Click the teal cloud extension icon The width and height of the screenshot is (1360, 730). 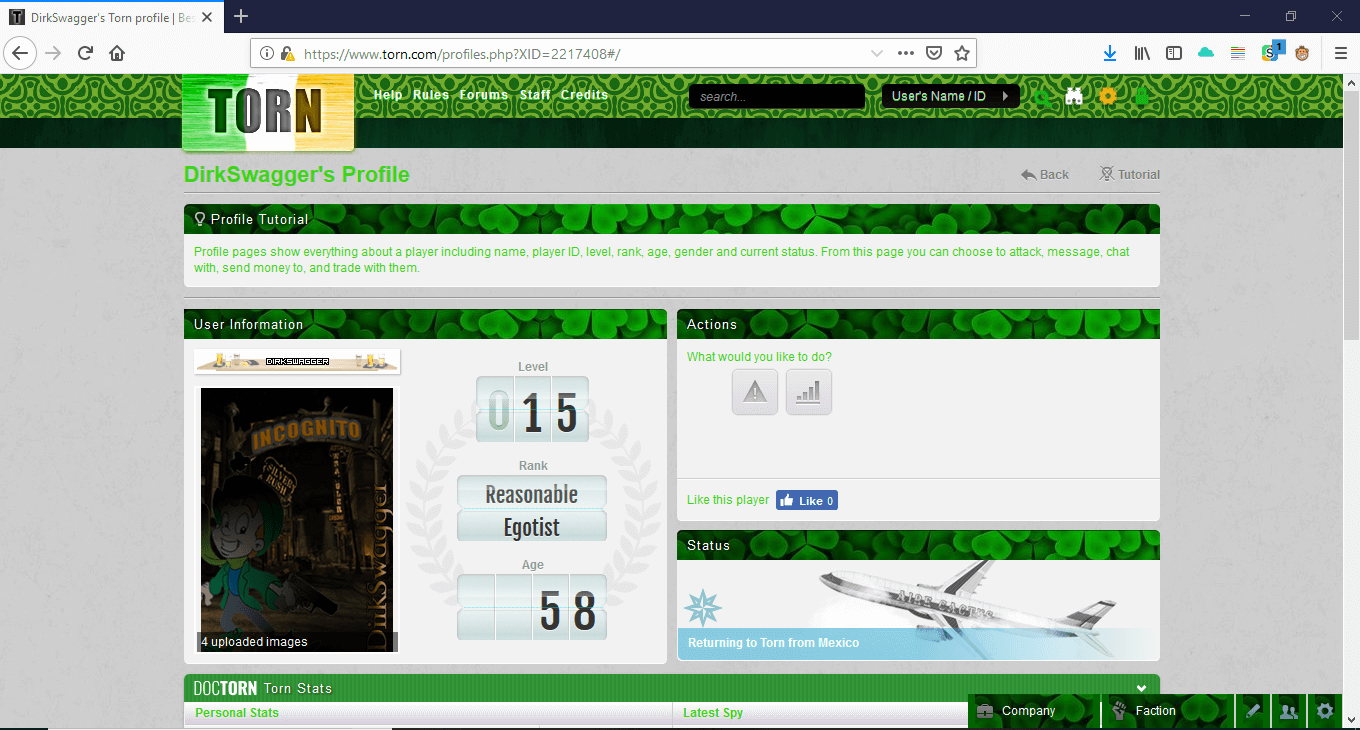coord(1206,53)
